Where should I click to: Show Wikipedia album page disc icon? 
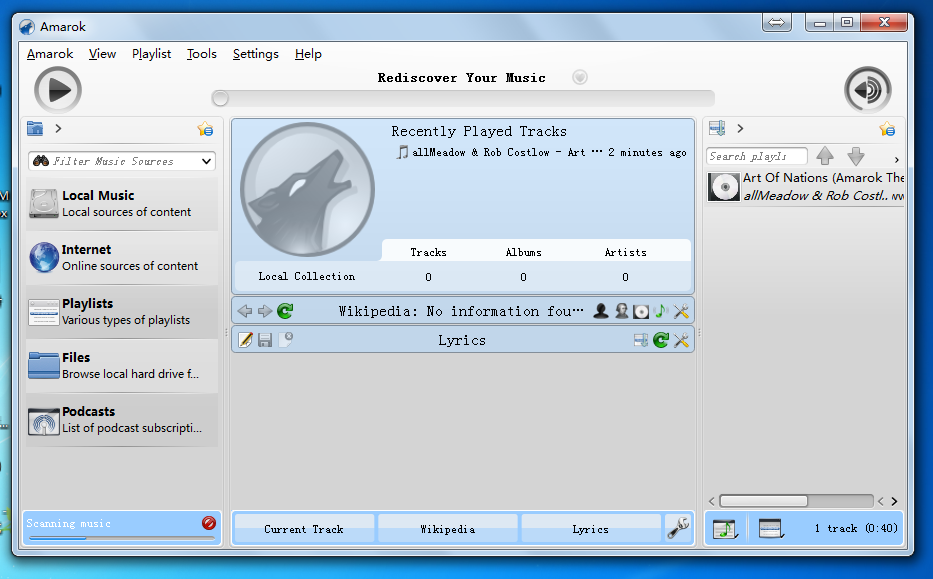(x=641, y=311)
